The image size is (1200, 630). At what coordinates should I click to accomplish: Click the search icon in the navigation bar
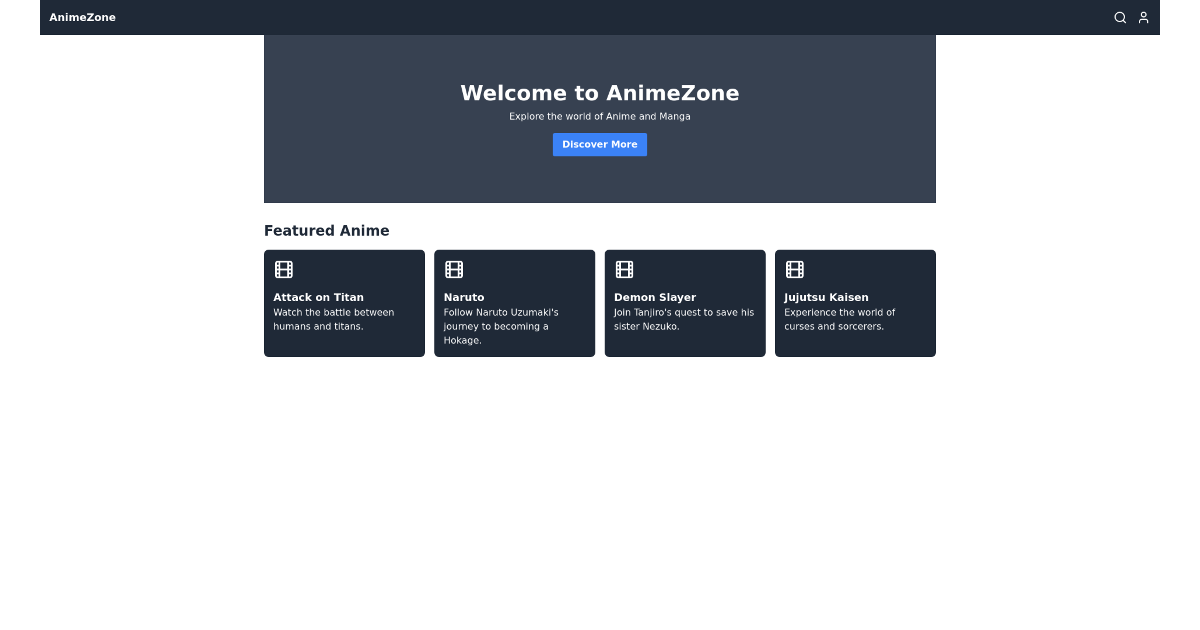(x=1120, y=17)
